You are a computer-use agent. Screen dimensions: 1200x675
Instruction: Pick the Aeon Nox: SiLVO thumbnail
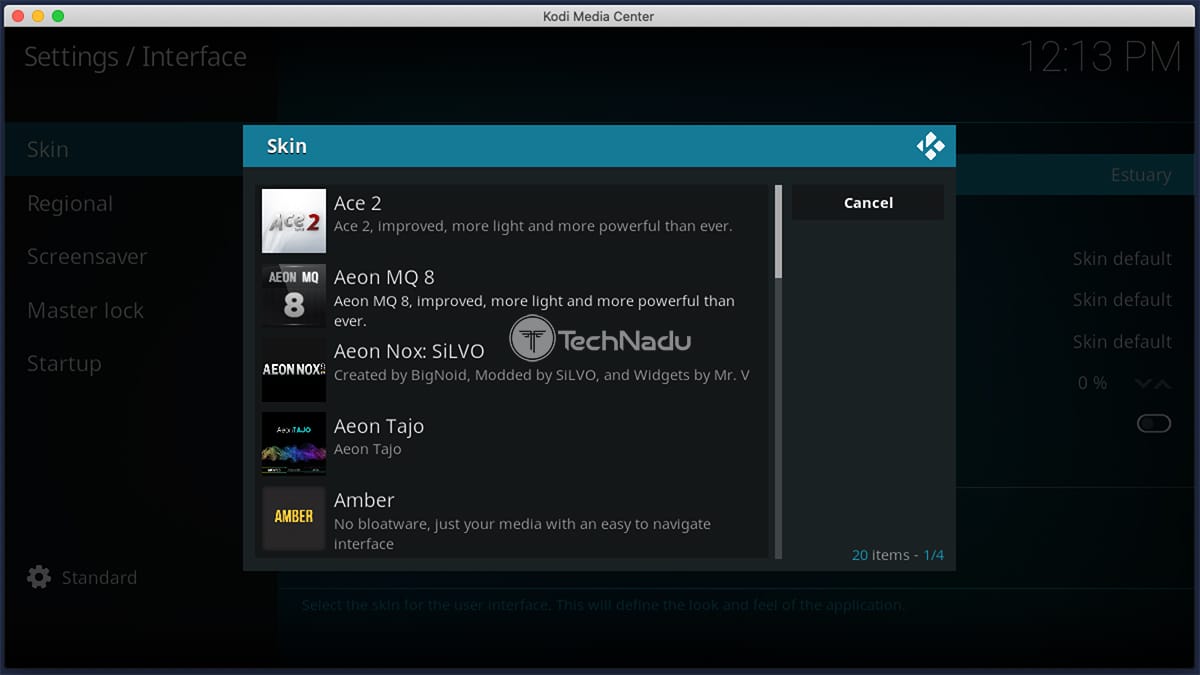click(294, 369)
